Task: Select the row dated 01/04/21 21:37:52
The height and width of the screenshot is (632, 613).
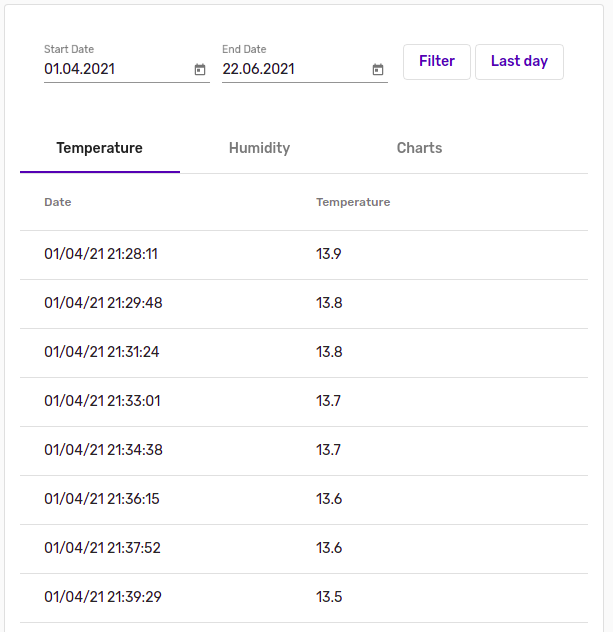Action: click(x=304, y=549)
